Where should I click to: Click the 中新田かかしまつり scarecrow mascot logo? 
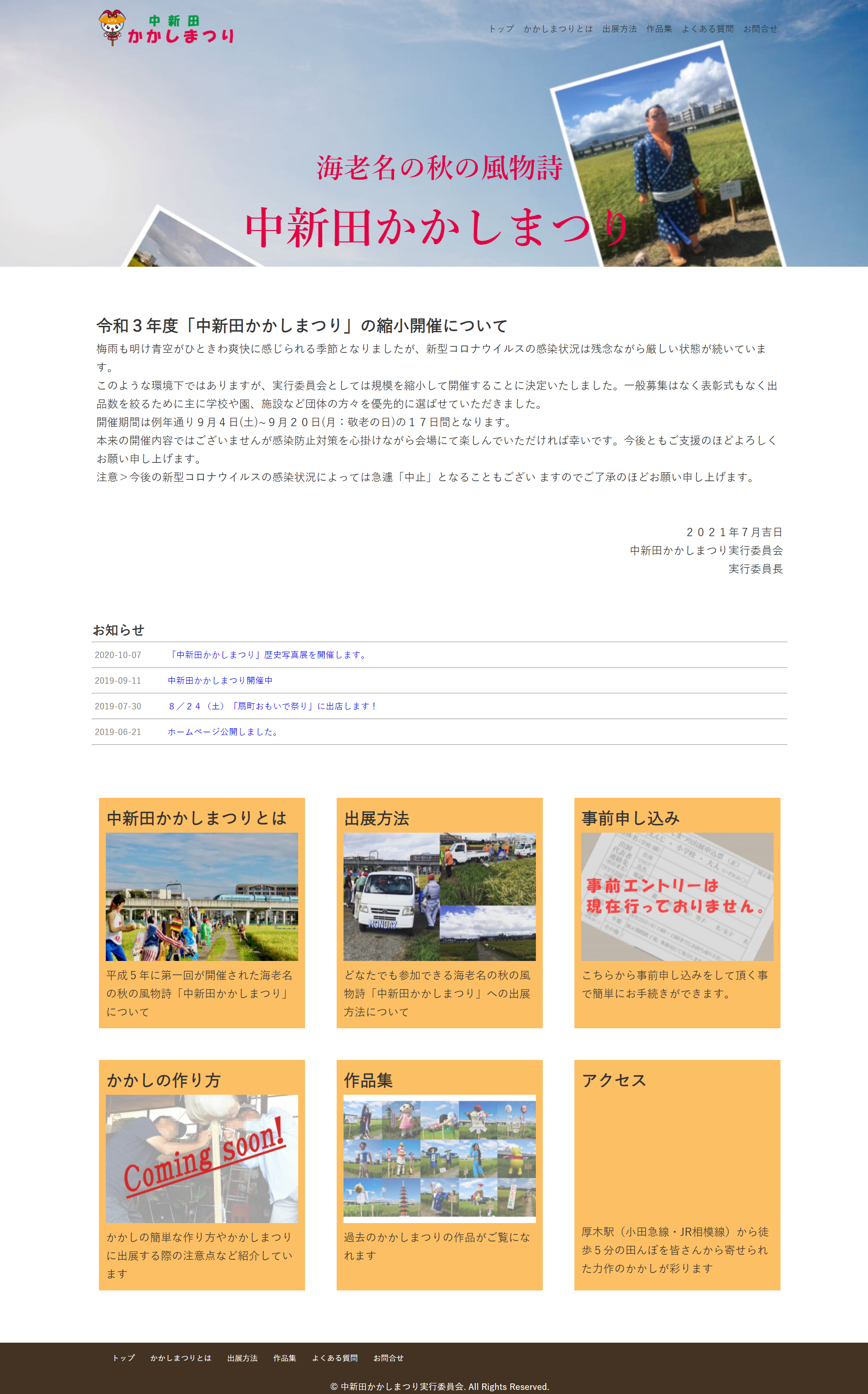pyautogui.click(x=166, y=27)
